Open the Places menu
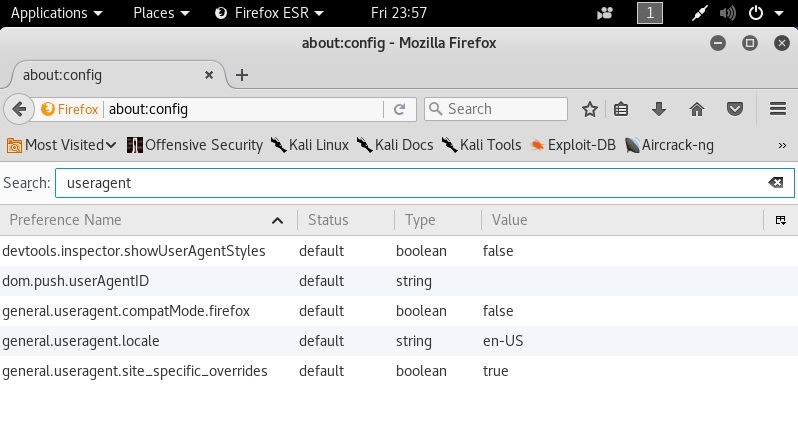The height and width of the screenshot is (421, 798). [161, 13]
